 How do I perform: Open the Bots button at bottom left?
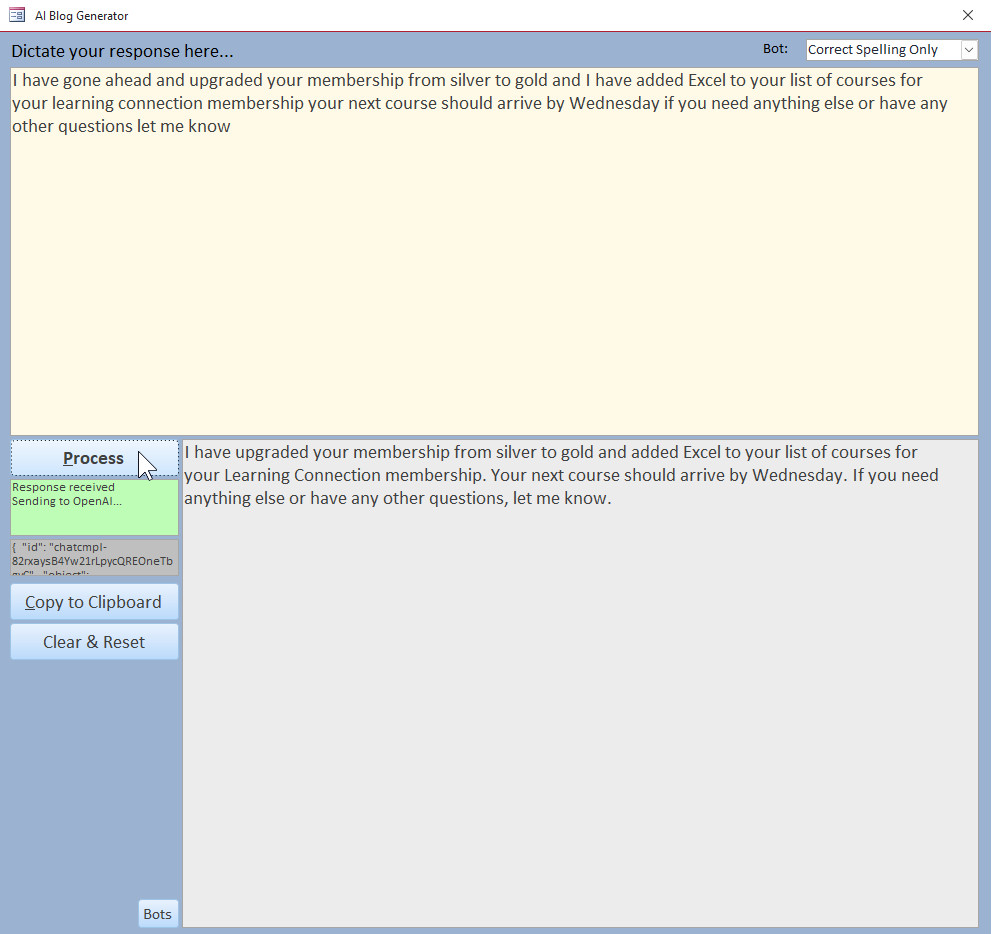coord(157,913)
